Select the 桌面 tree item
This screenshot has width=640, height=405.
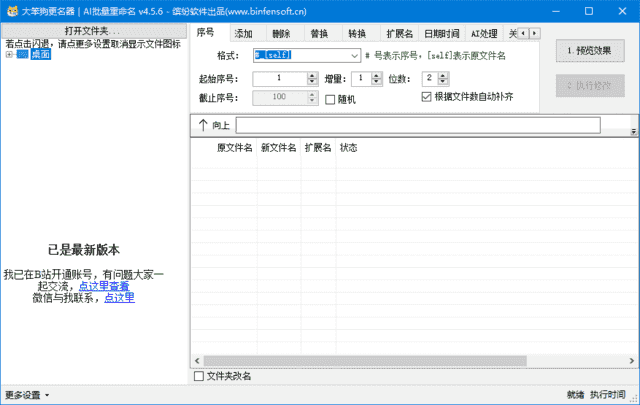[x=40, y=54]
